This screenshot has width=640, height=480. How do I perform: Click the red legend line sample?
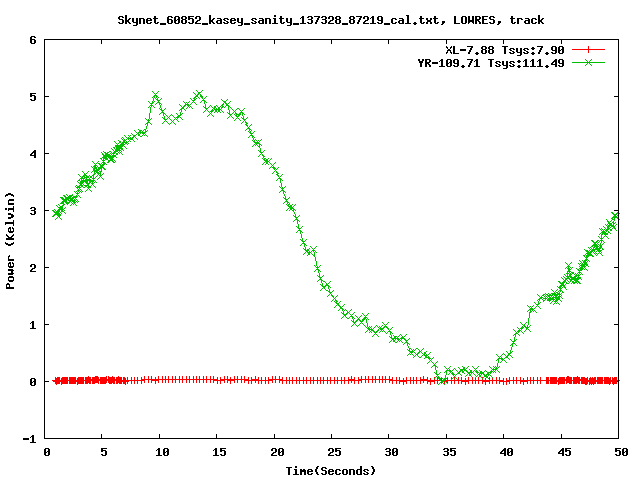(588, 50)
